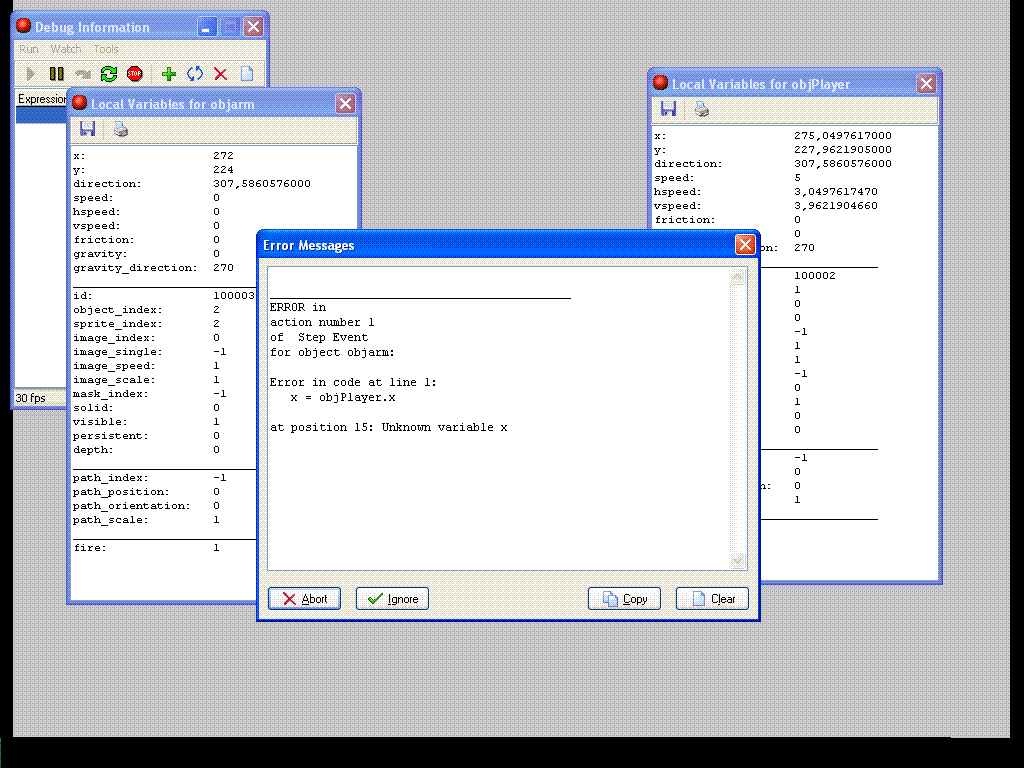1024x768 pixels.
Task: Clear the error messages log
Action: [x=713, y=599]
